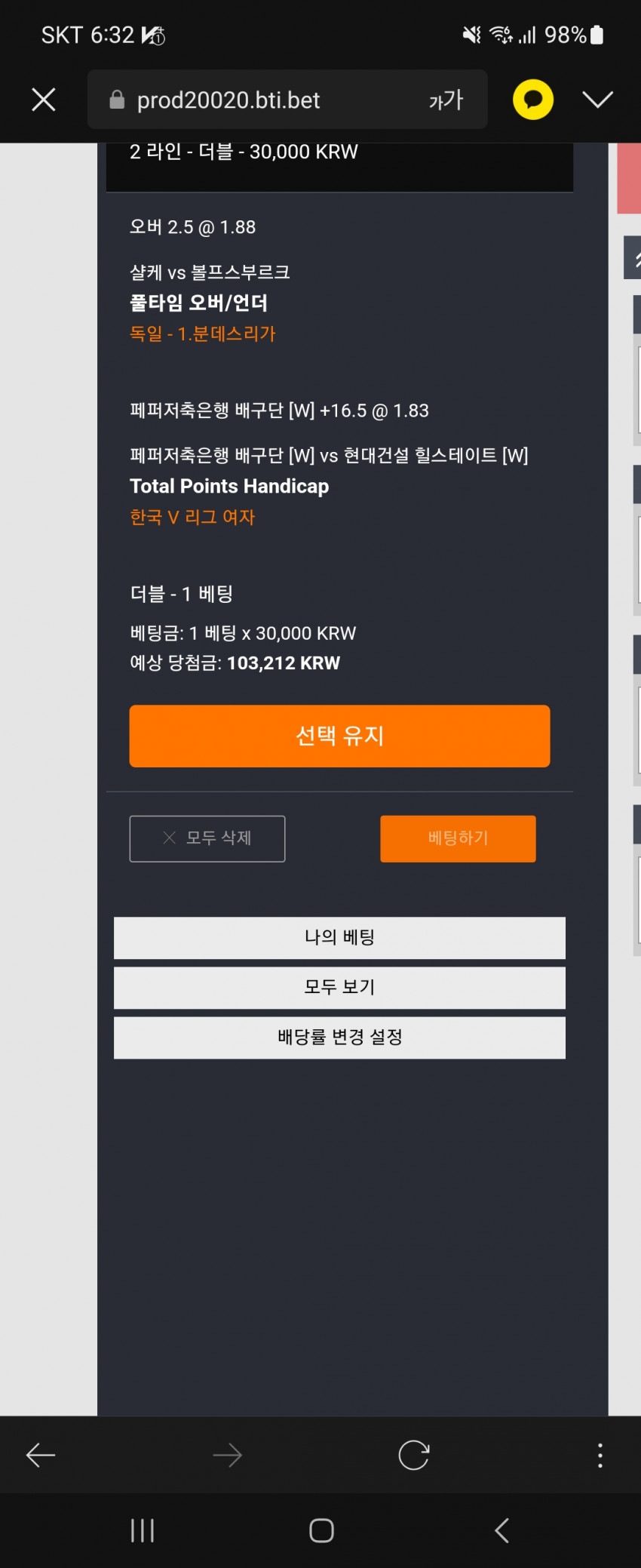This screenshot has width=641, height=1568.
Task: Open the 모두 보기 tab
Action: click(x=339, y=988)
